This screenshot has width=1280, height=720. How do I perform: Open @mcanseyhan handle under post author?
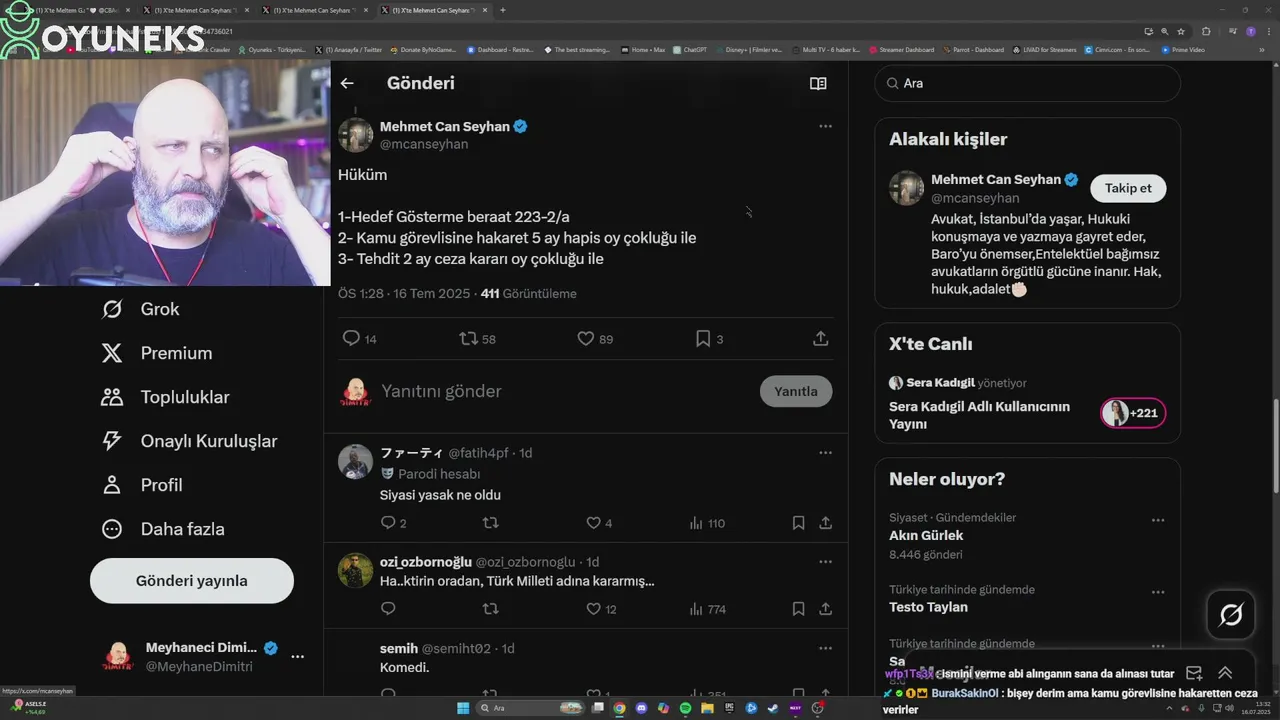pyautogui.click(x=424, y=144)
